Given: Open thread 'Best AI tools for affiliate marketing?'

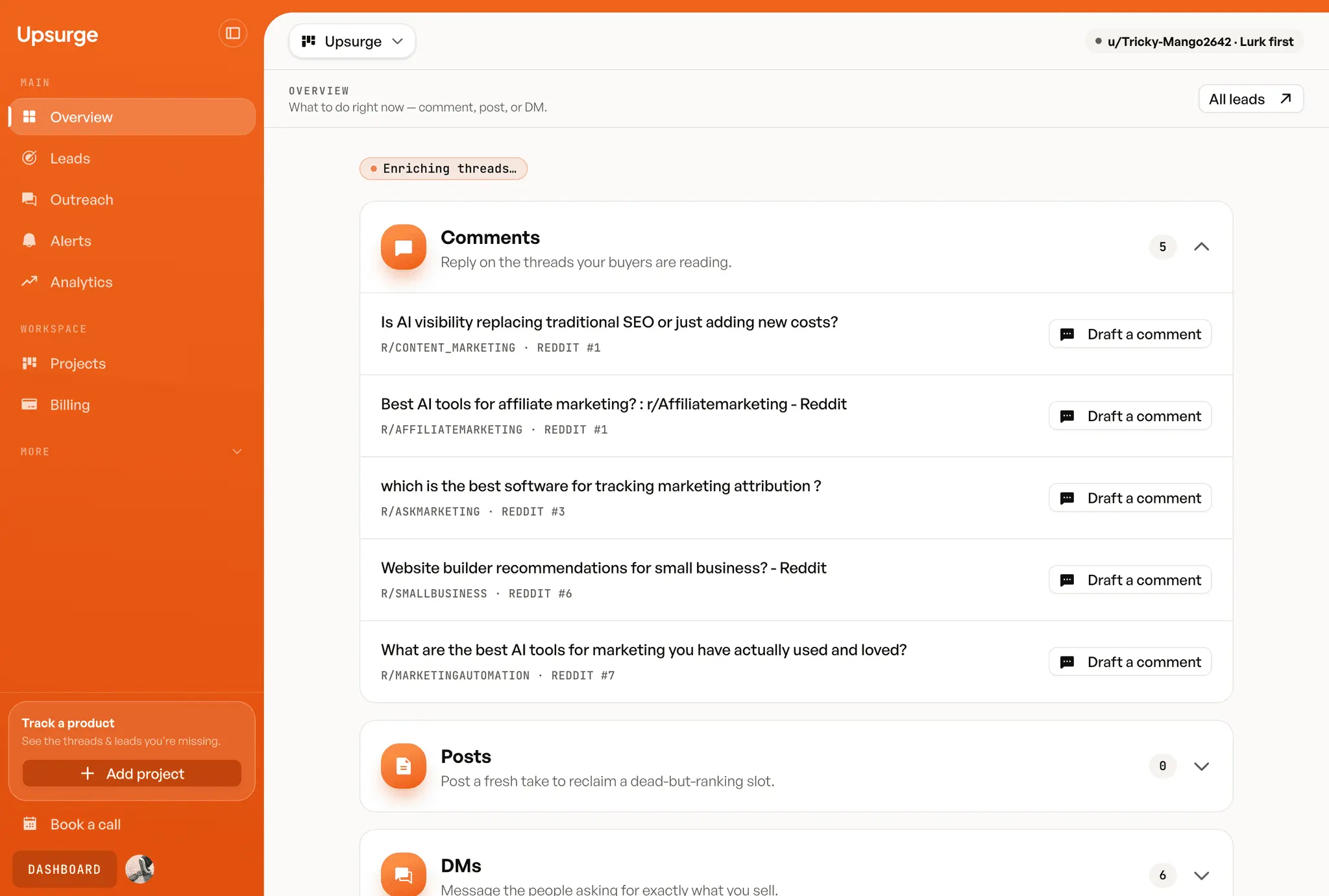Looking at the screenshot, I should coord(613,404).
